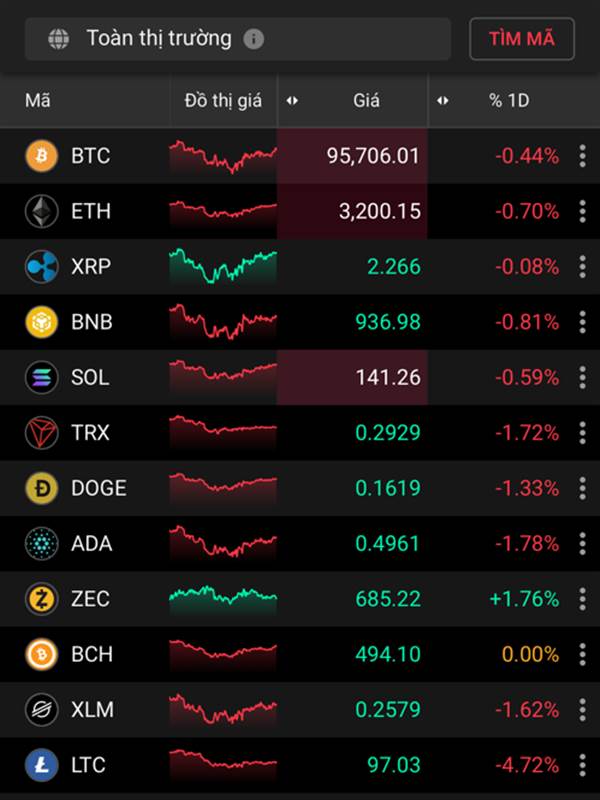Toggle the % 1D column switch arrows
The height and width of the screenshot is (800, 600).
coord(443,100)
